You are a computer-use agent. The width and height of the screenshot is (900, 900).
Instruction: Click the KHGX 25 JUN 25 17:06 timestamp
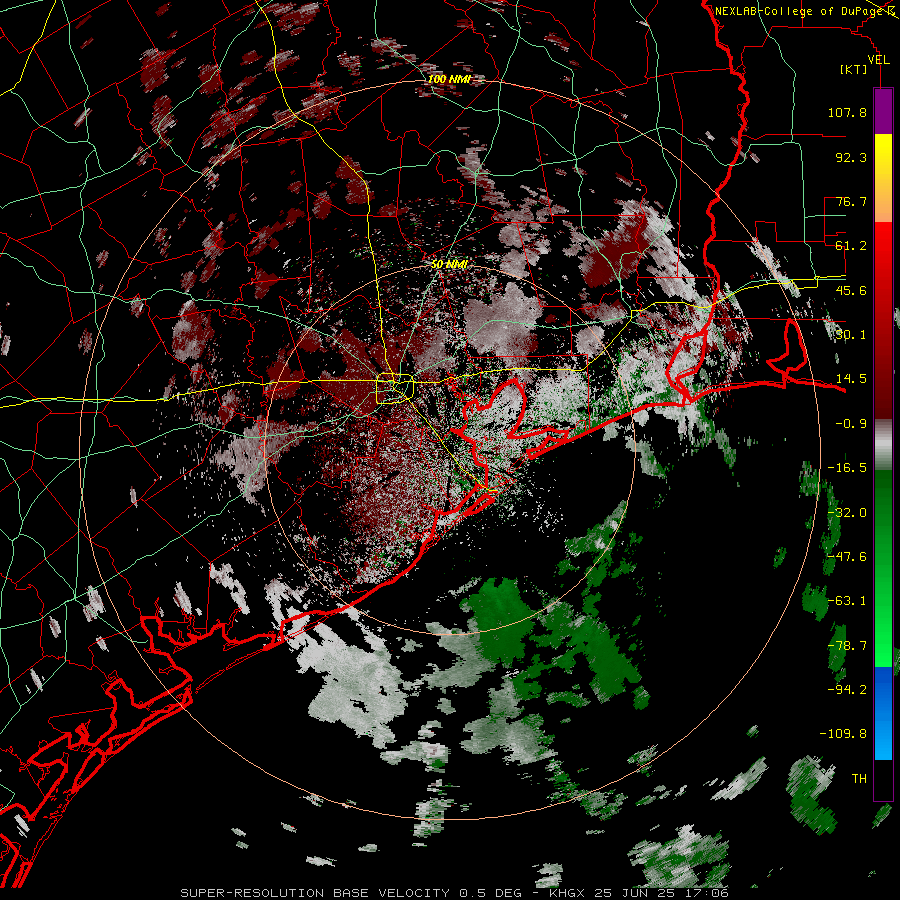(639, 893)
